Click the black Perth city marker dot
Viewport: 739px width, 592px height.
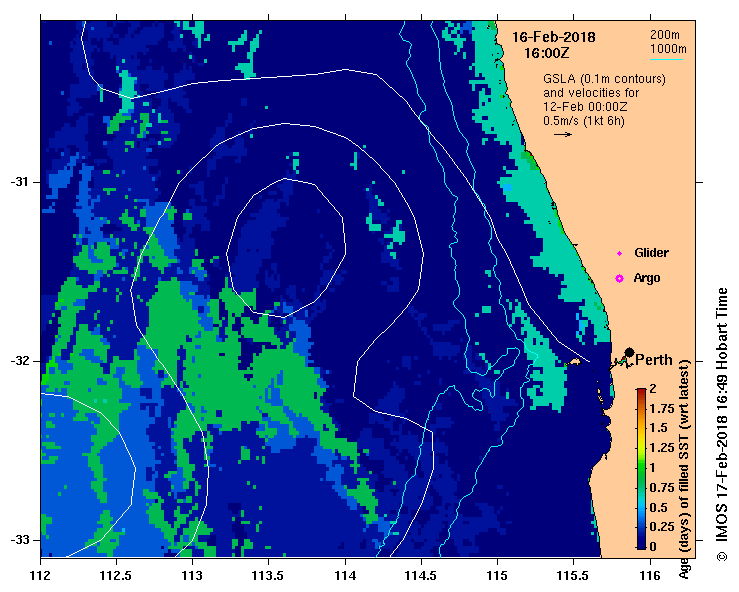tap(629, 352)
